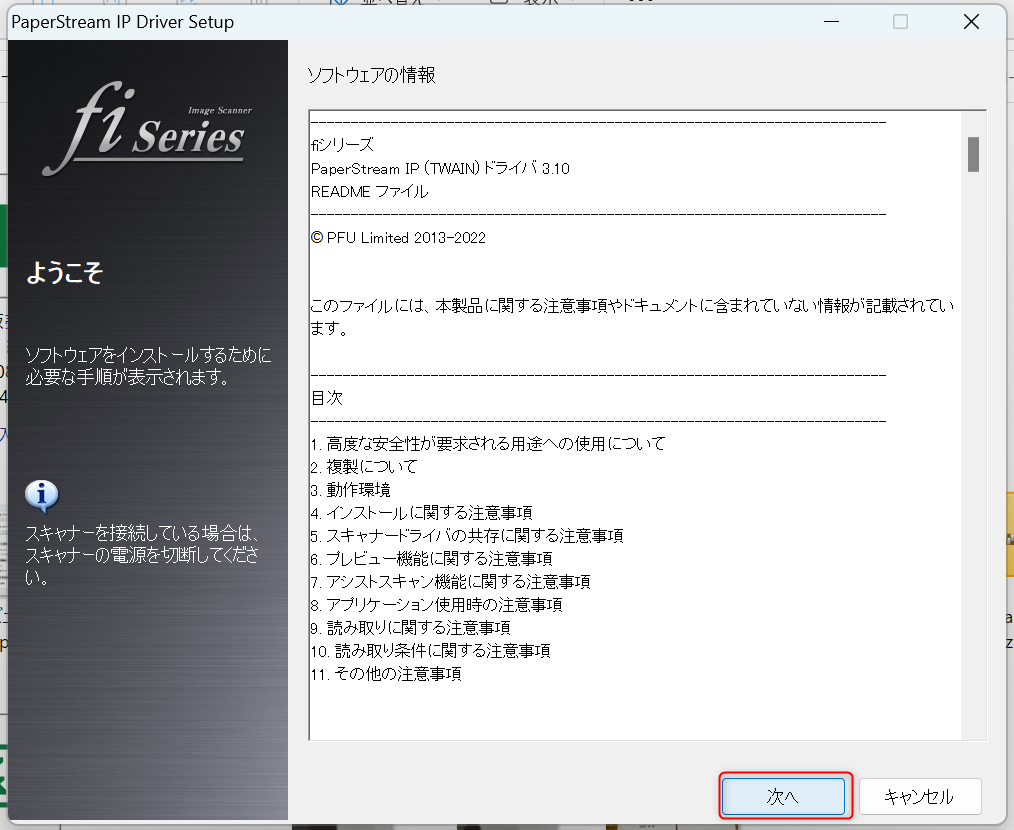Click the scanner power-off notice text
1014x830 pixels.
pos(142,554)
